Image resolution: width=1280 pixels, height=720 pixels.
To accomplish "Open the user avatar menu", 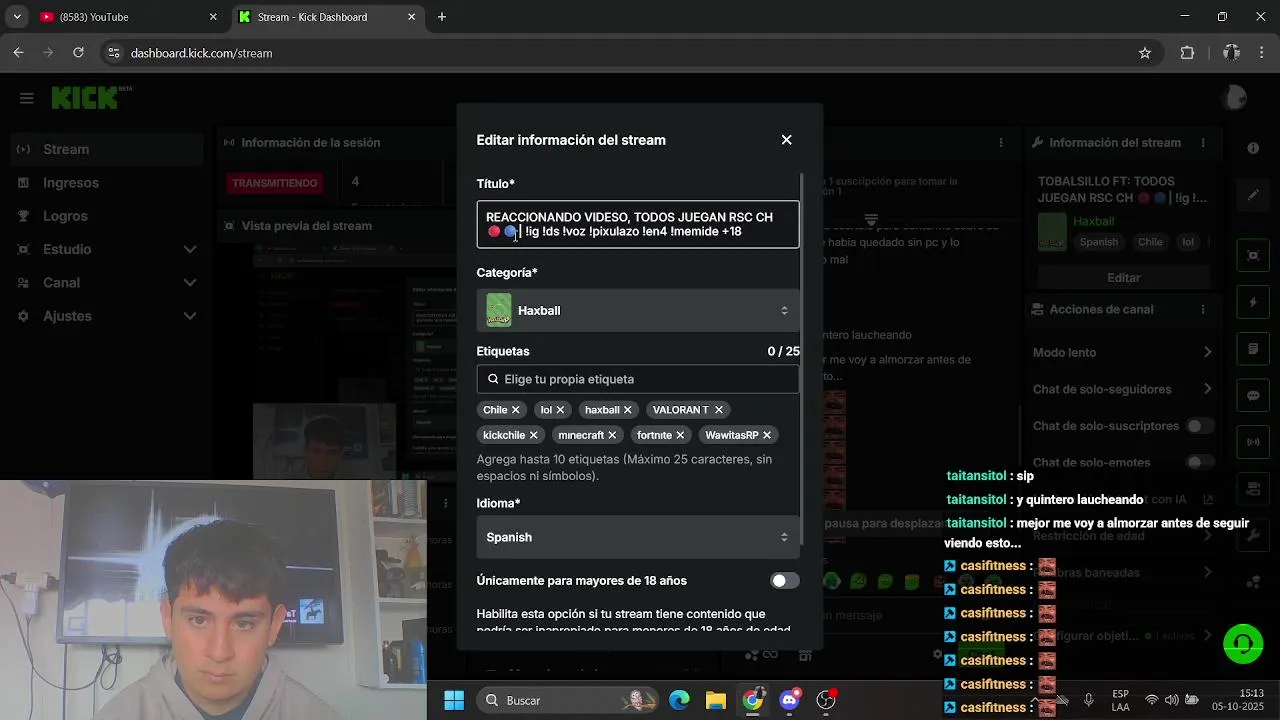I will click(1235, 97).
